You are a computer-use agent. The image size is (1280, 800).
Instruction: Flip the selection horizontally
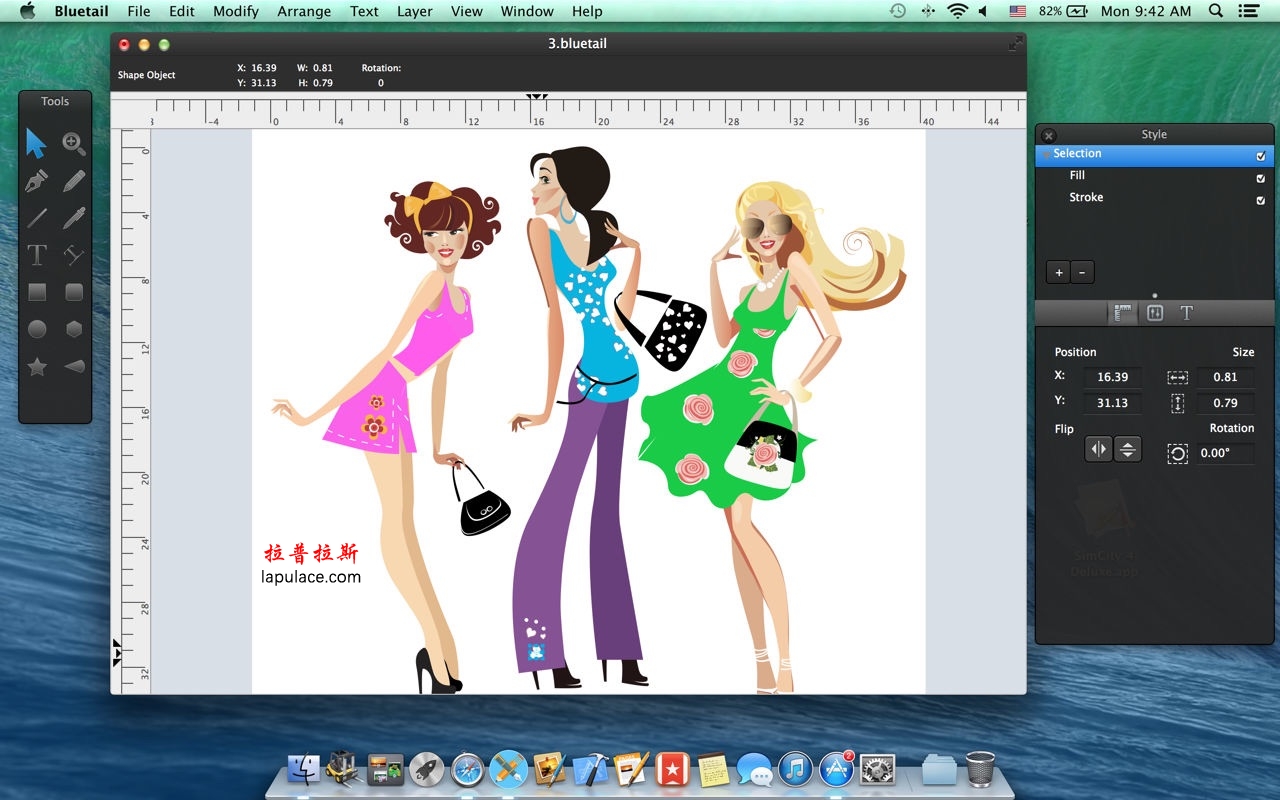pyautogui.click(x=1099, y=449)
